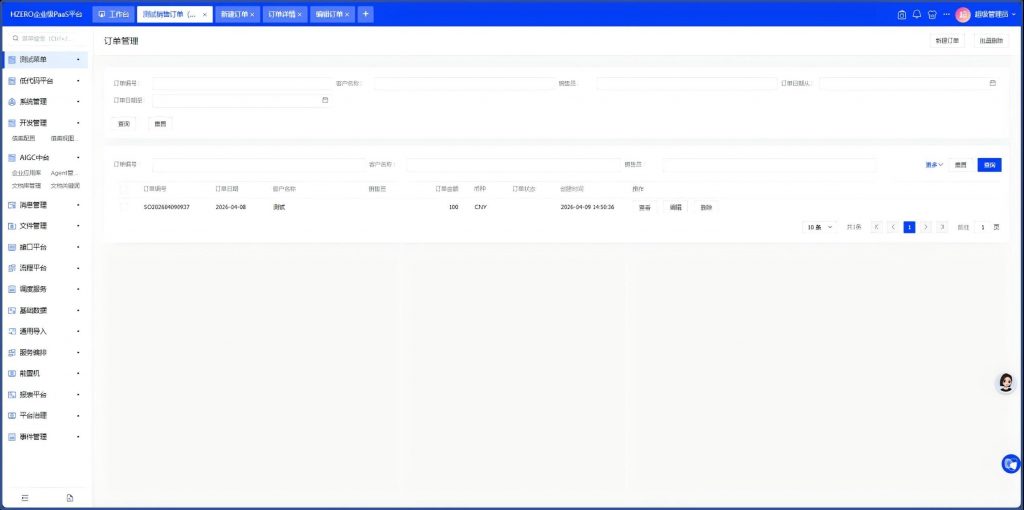Open the three-dot more options in header

pos(946,14)
